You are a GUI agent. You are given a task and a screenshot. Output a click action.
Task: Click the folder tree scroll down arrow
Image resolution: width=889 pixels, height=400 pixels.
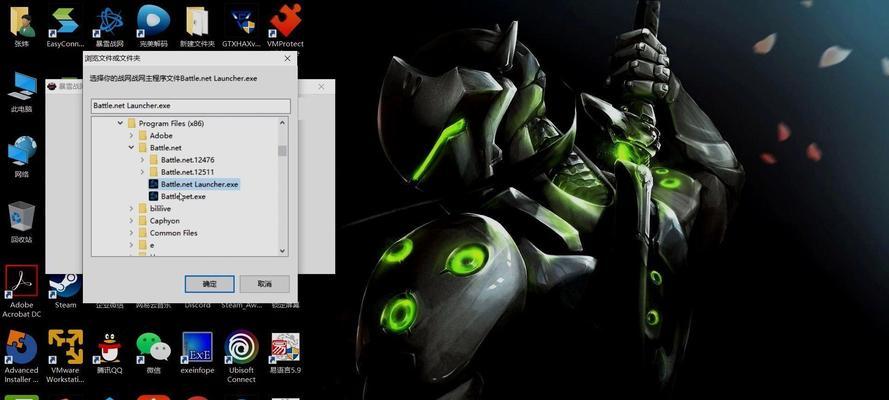[x=282, y=250]
